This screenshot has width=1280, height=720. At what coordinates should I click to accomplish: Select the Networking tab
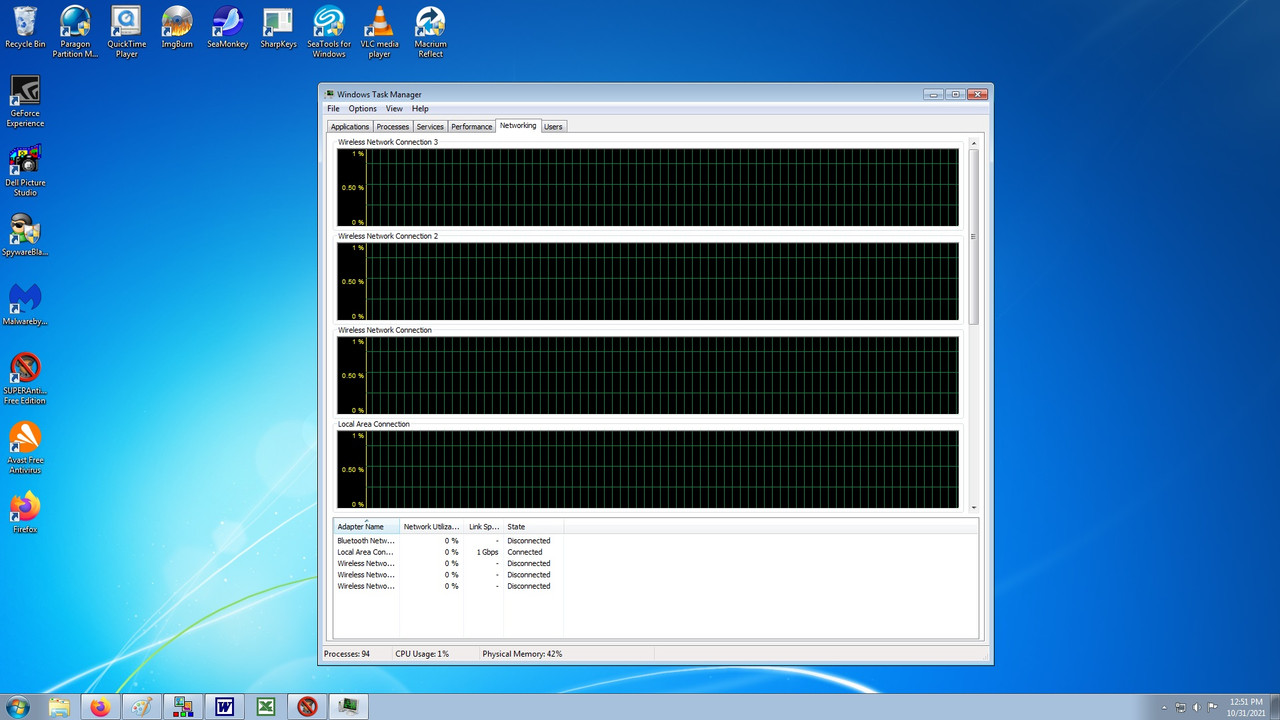518,126
